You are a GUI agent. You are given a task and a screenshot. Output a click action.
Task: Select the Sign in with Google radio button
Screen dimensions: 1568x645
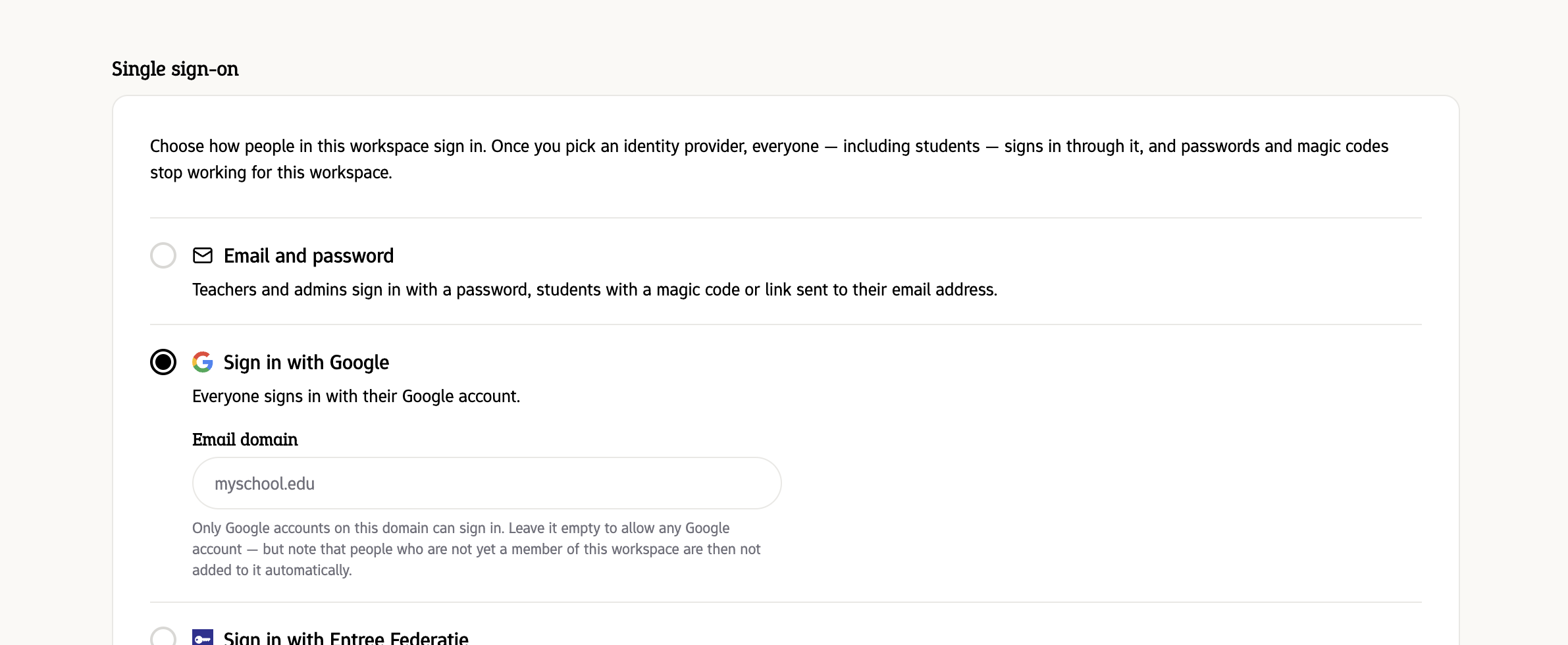[x=163, y=362]
